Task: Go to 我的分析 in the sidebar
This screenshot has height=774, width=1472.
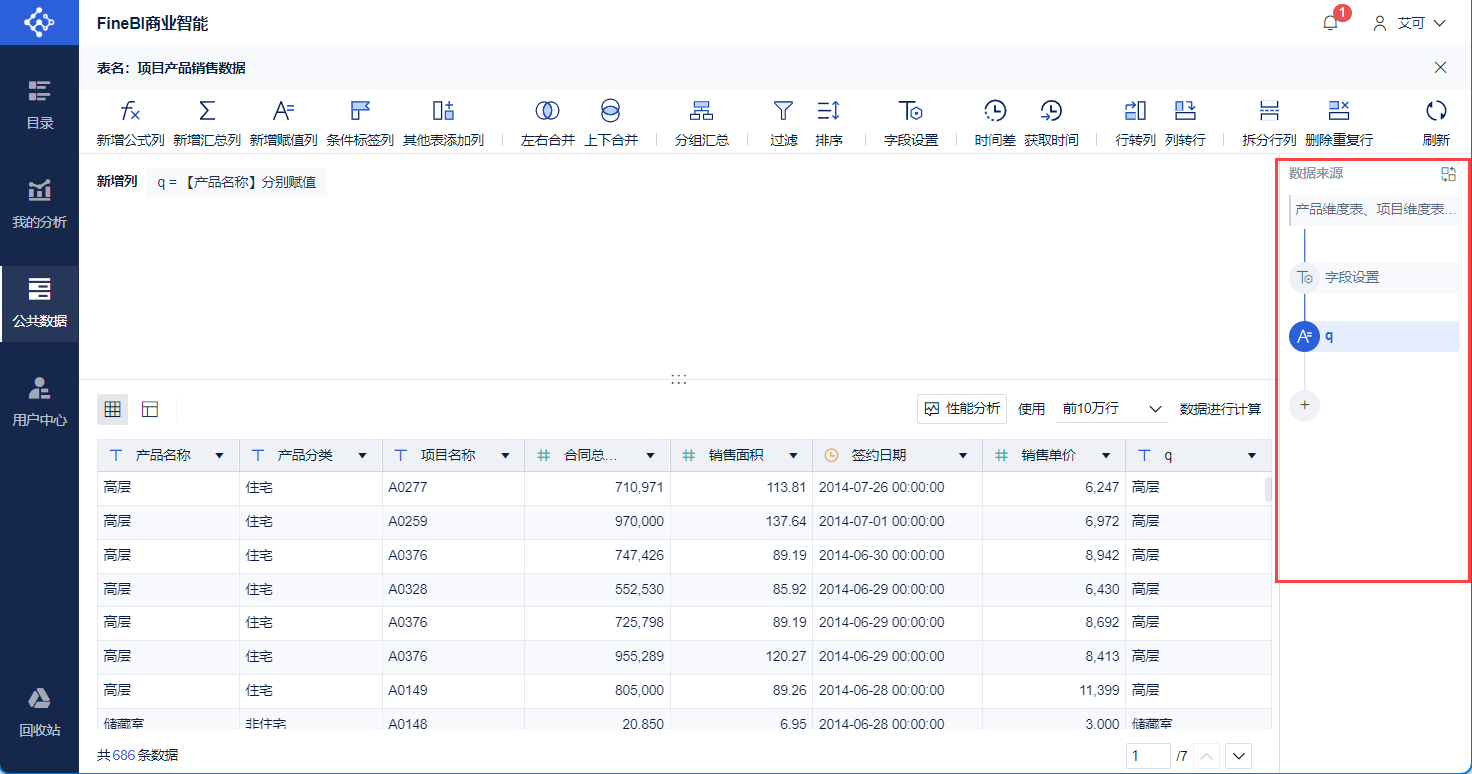Action: 39,204
